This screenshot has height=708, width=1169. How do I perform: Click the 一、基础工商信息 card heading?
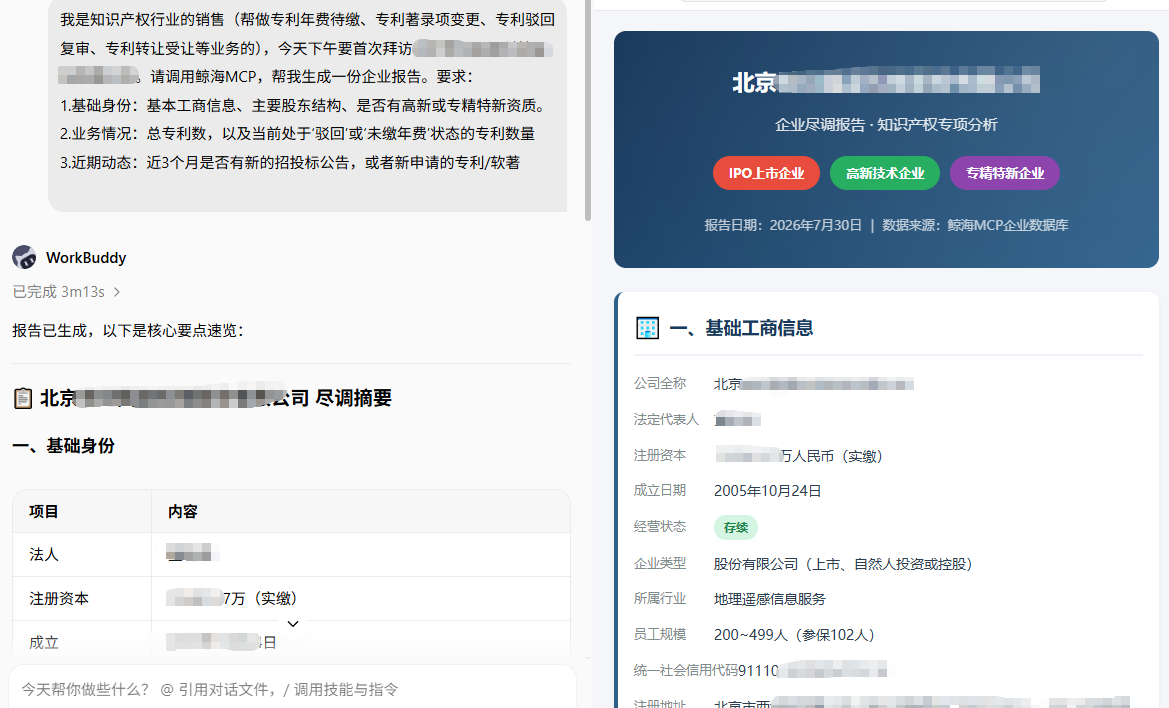[741, 328]
